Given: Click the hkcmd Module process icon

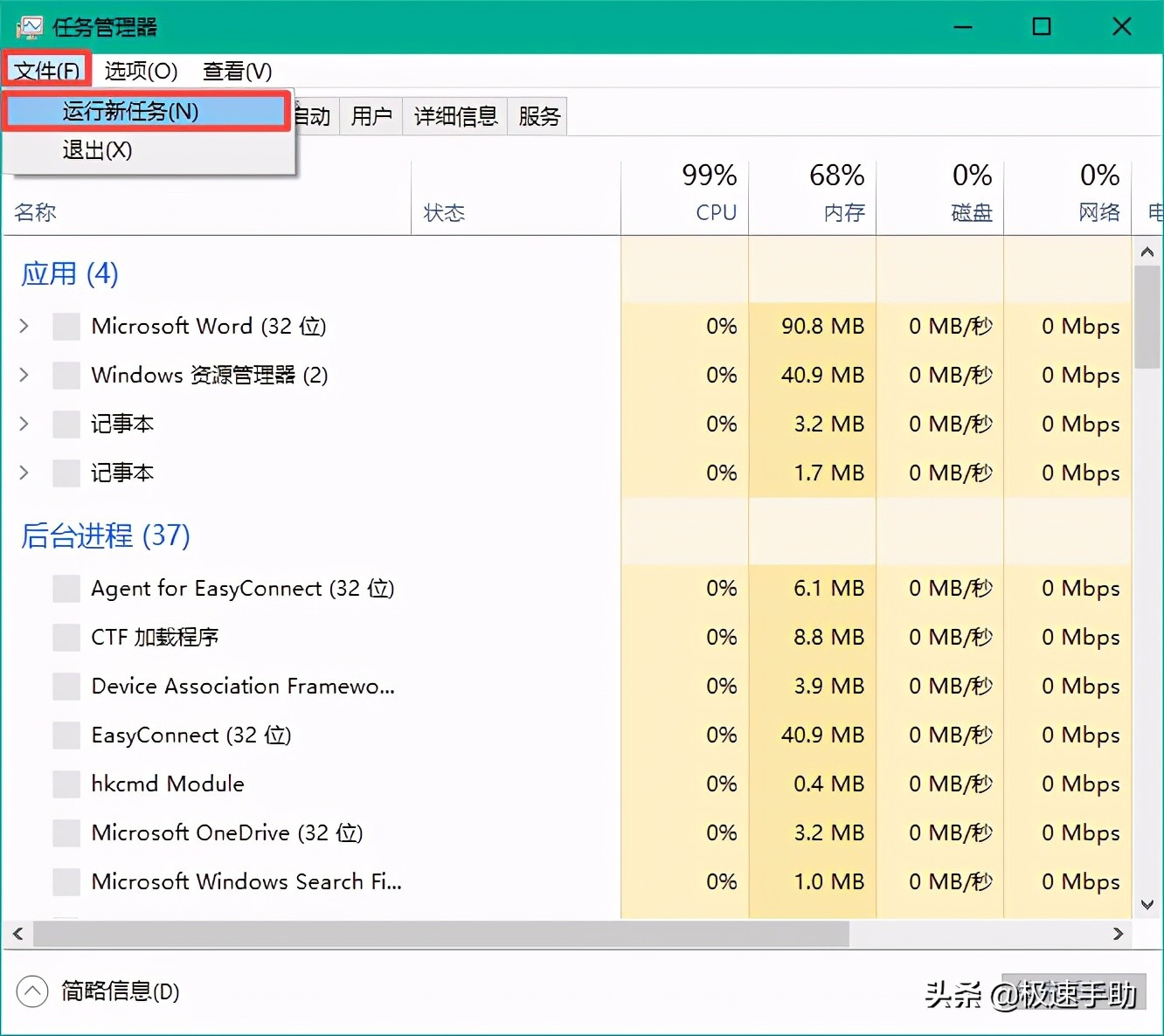Looking at the screenshot, I should pyautogui.click(x=66, y=784).
